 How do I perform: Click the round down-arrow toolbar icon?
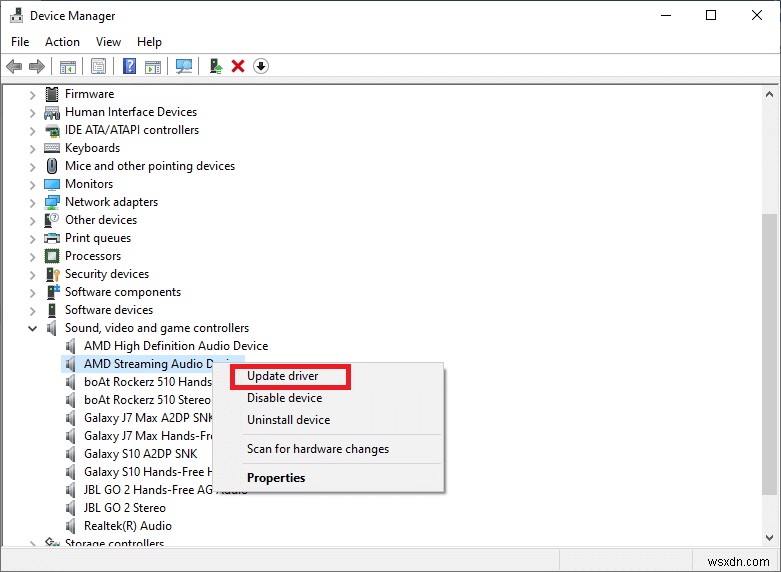pyautogui.click(x=261, y=66)
